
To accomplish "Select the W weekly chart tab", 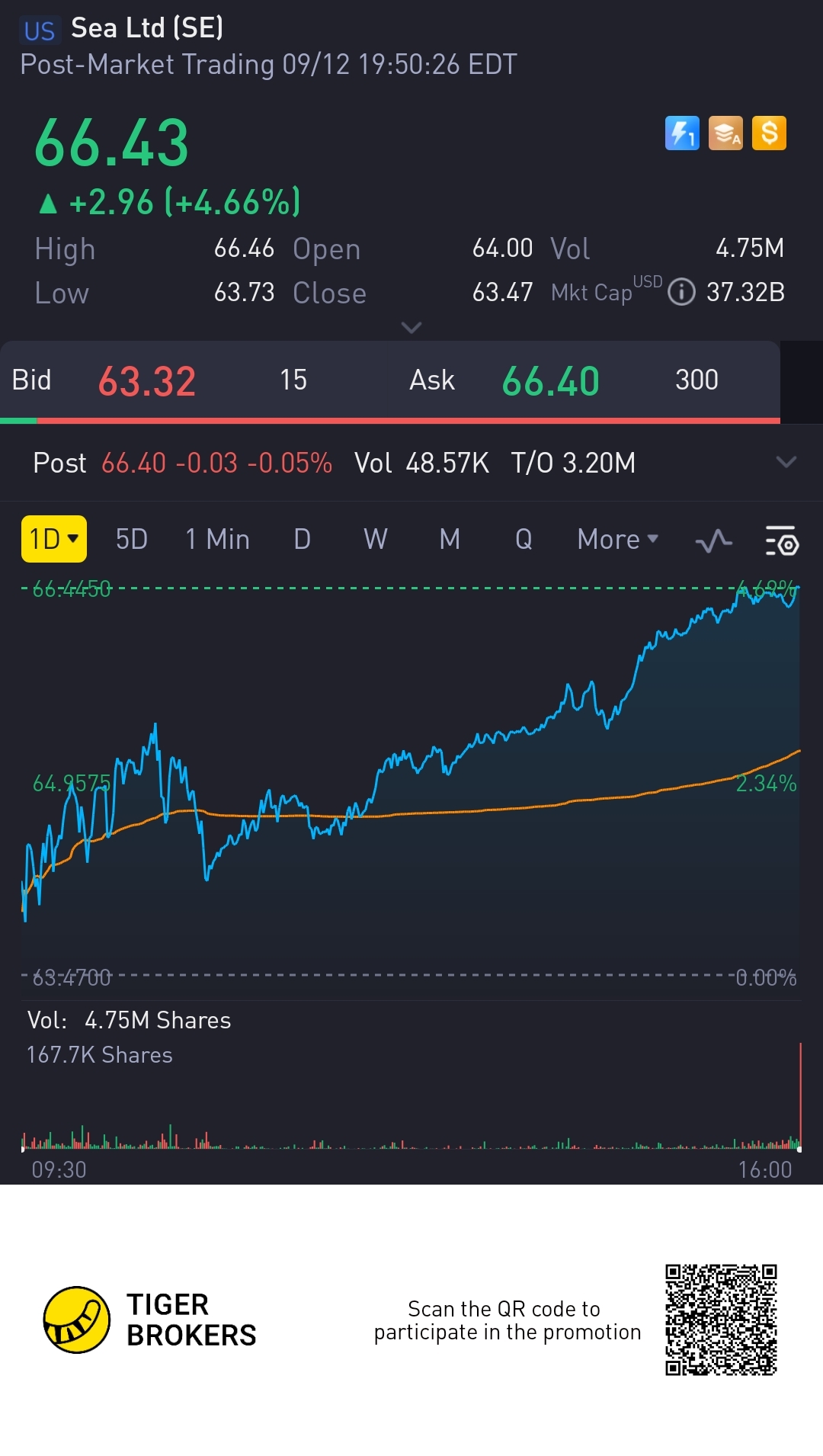I will pyautogui.click(x=376, y=539).
